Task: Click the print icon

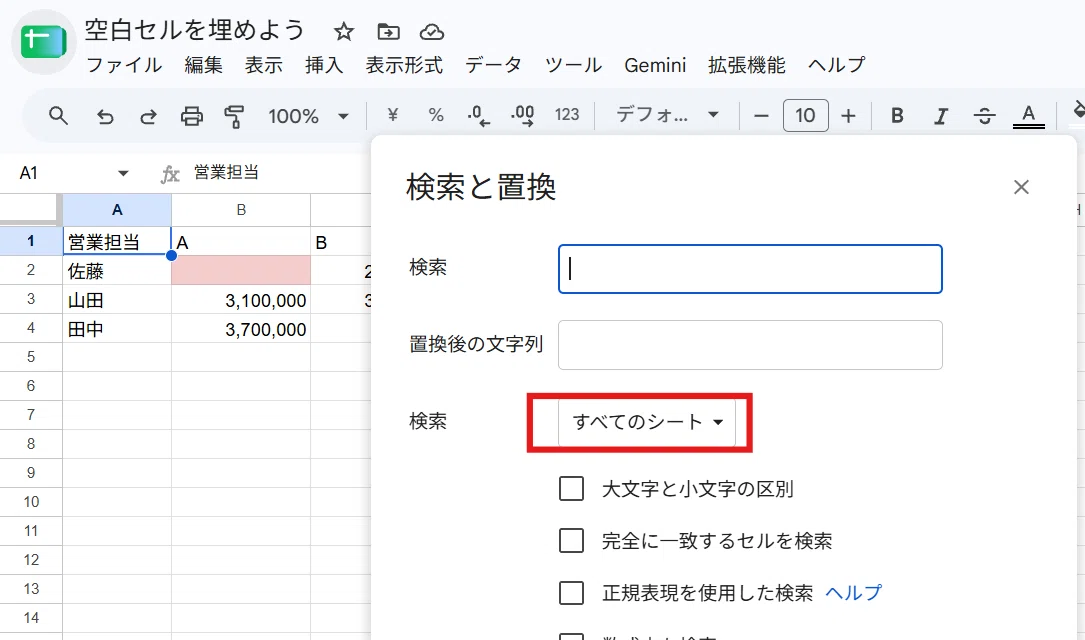Action: (x=192, y=116)
